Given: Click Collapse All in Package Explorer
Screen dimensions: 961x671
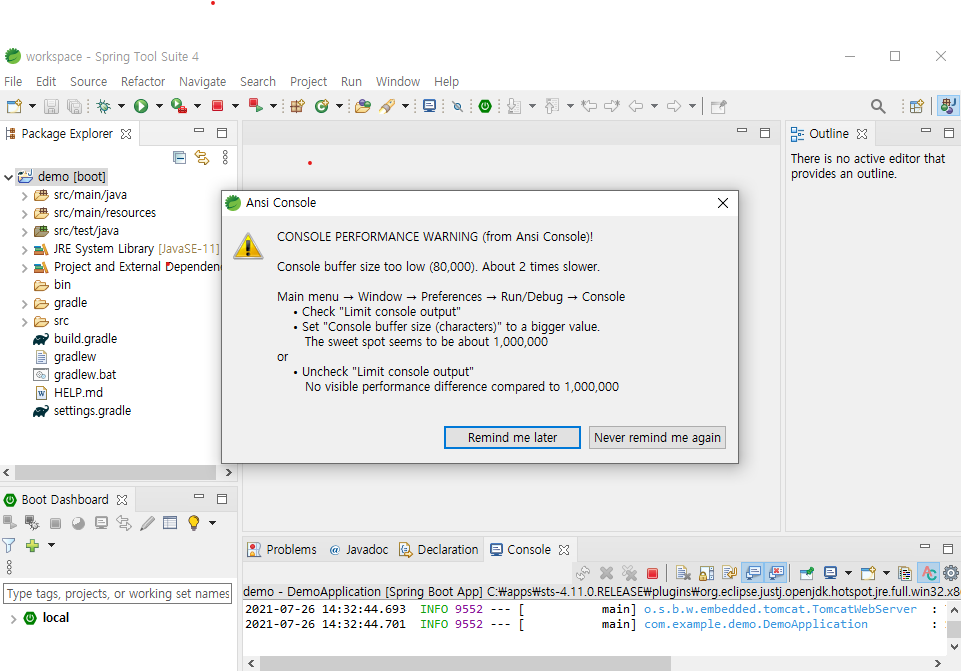Looking at the screenshot, I should [179, 157].
